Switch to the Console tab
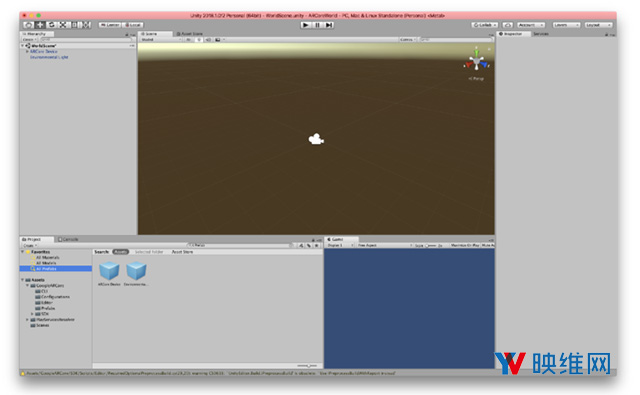Image resolution: width=640 pixels, height=395 pixels. point(68,239)
